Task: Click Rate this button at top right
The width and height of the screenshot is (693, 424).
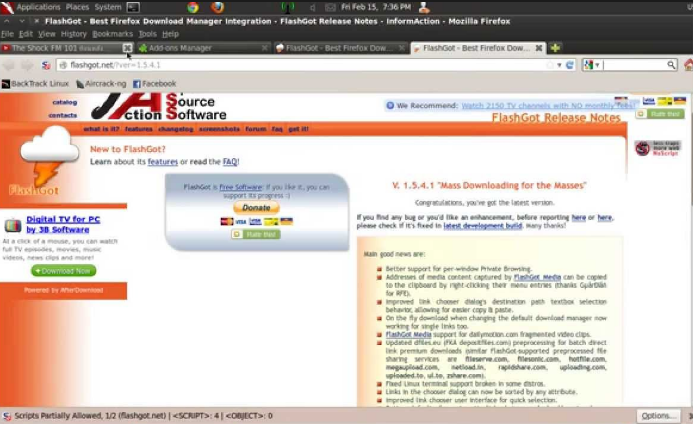Action: (660, 114)
